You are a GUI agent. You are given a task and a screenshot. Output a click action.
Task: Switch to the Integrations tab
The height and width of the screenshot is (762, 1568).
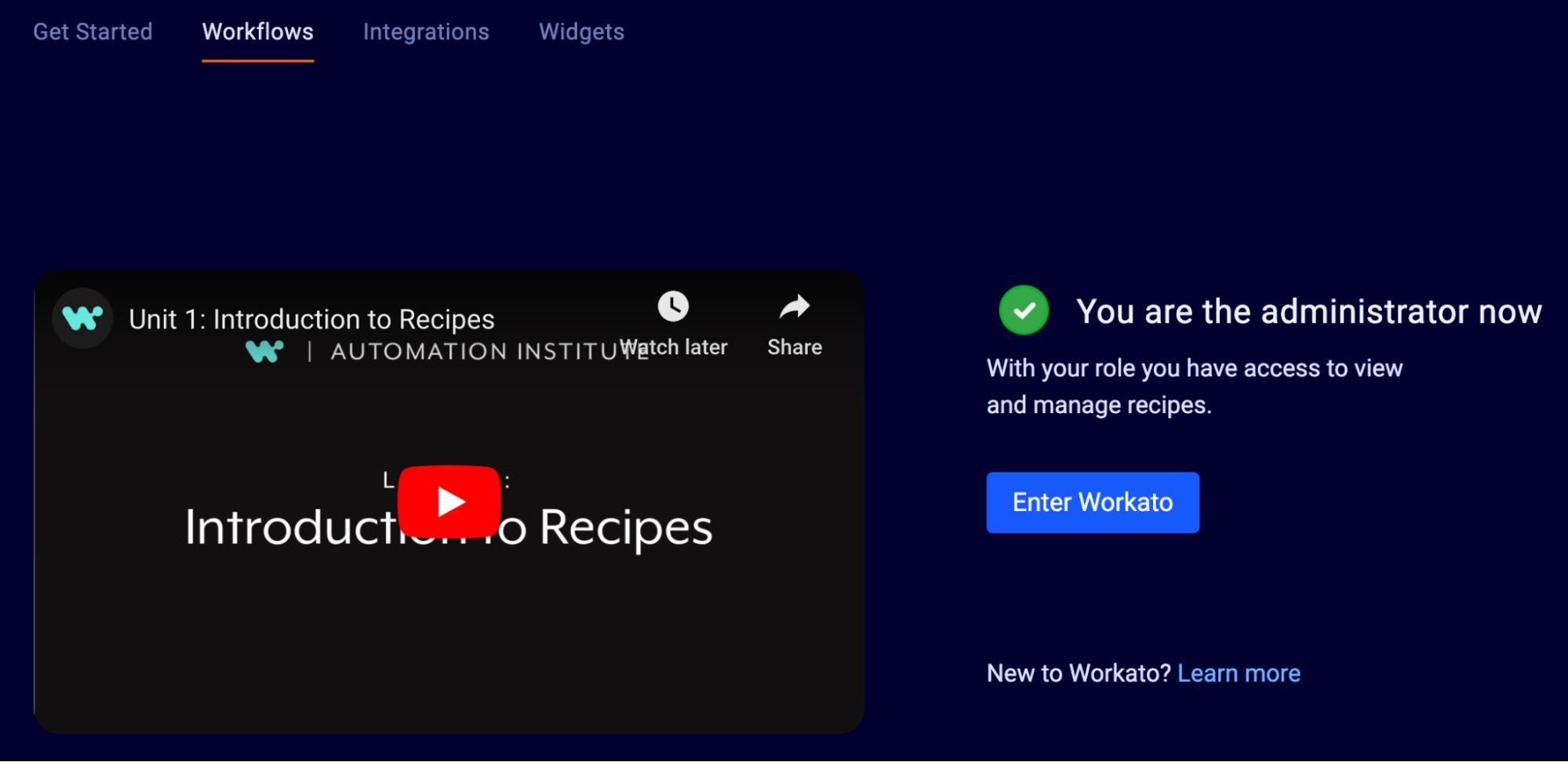coord(426,31)
